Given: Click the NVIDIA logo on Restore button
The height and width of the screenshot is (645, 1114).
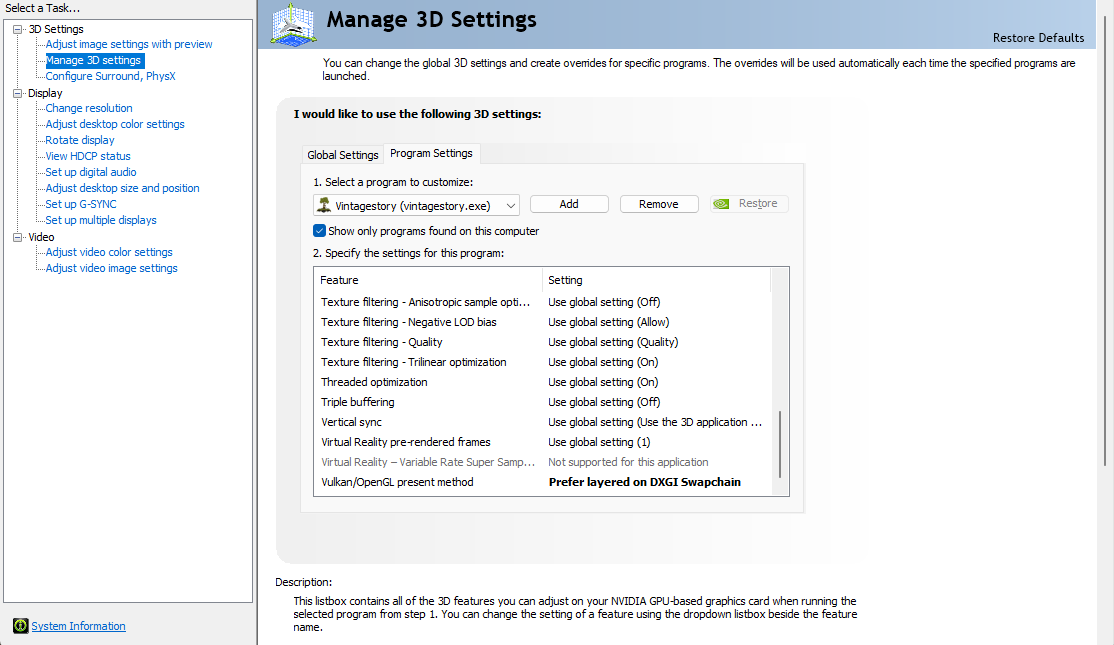Looking at the screenshot, I should (x=723, y=204).
